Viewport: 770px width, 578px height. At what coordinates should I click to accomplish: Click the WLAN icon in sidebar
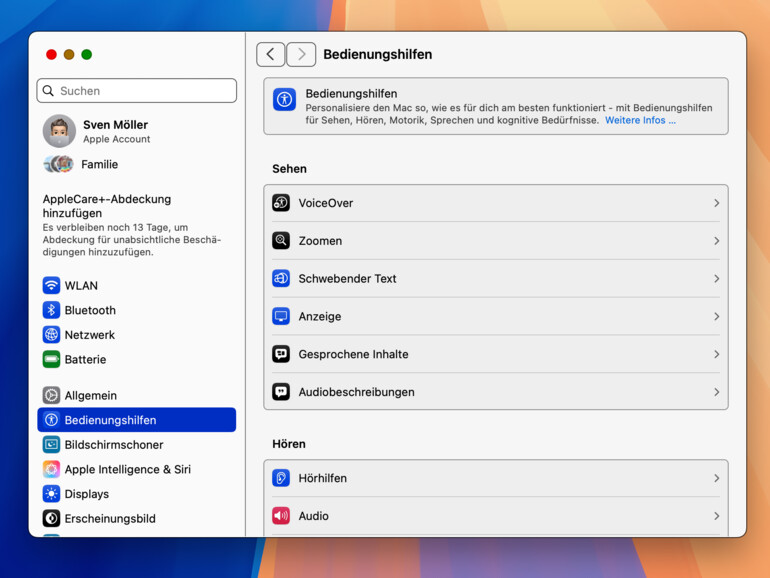pos(51,286)
